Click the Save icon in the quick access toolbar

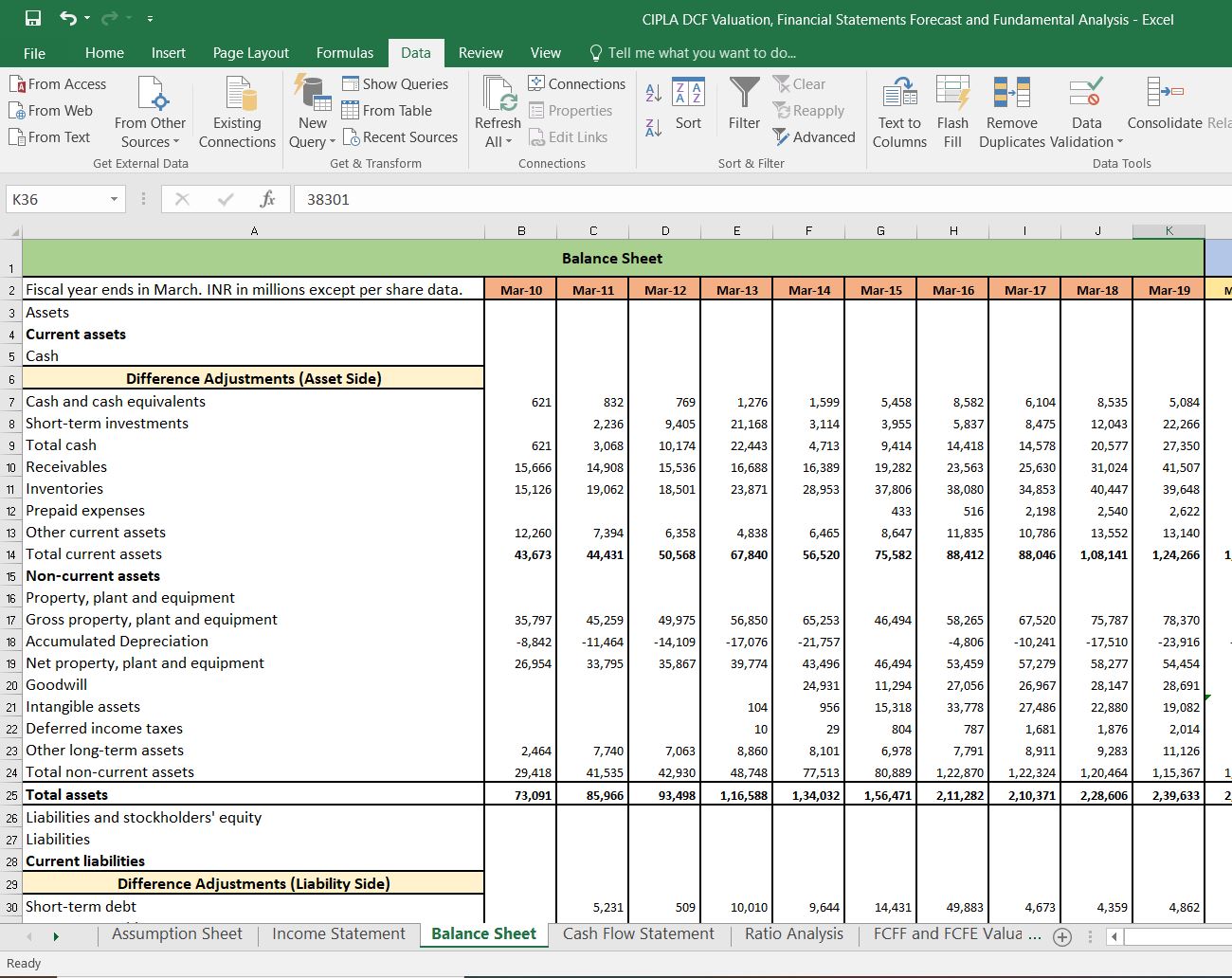click(x=33, y=18)
